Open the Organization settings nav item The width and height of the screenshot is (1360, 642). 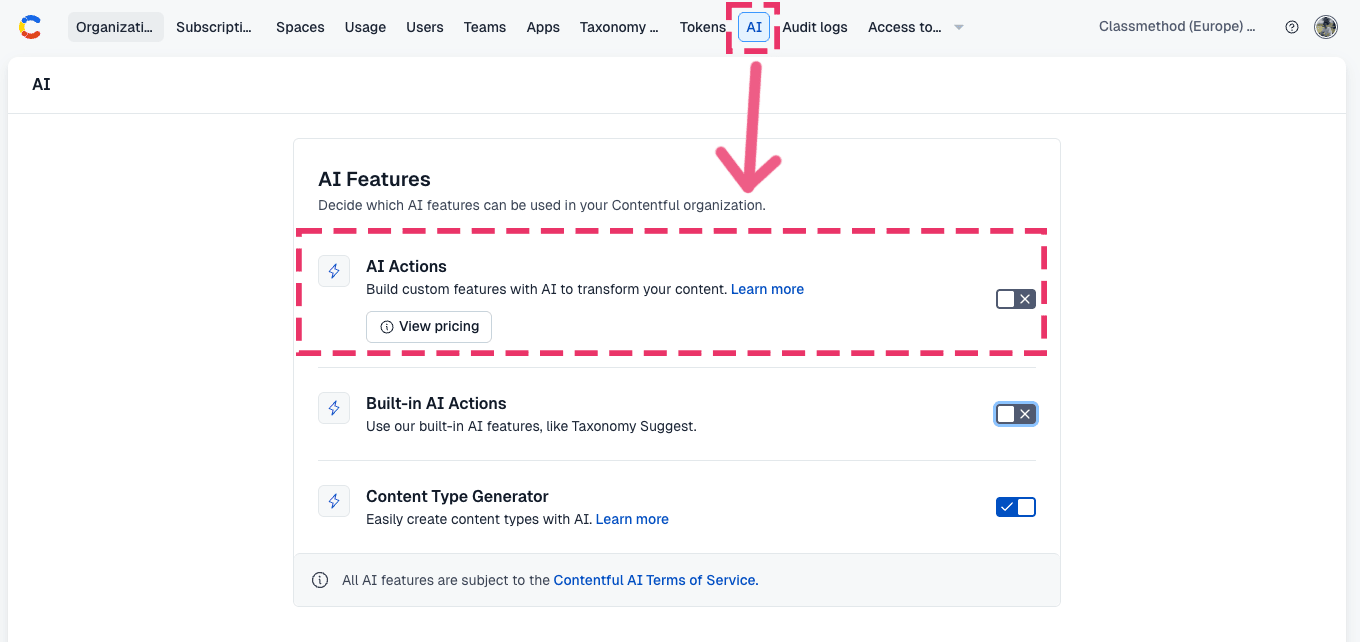(116, 27)
